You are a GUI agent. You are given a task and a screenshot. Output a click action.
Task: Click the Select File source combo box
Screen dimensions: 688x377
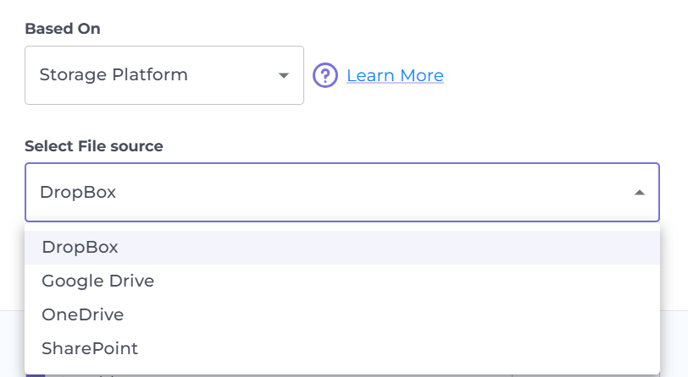tap(342, 192)
